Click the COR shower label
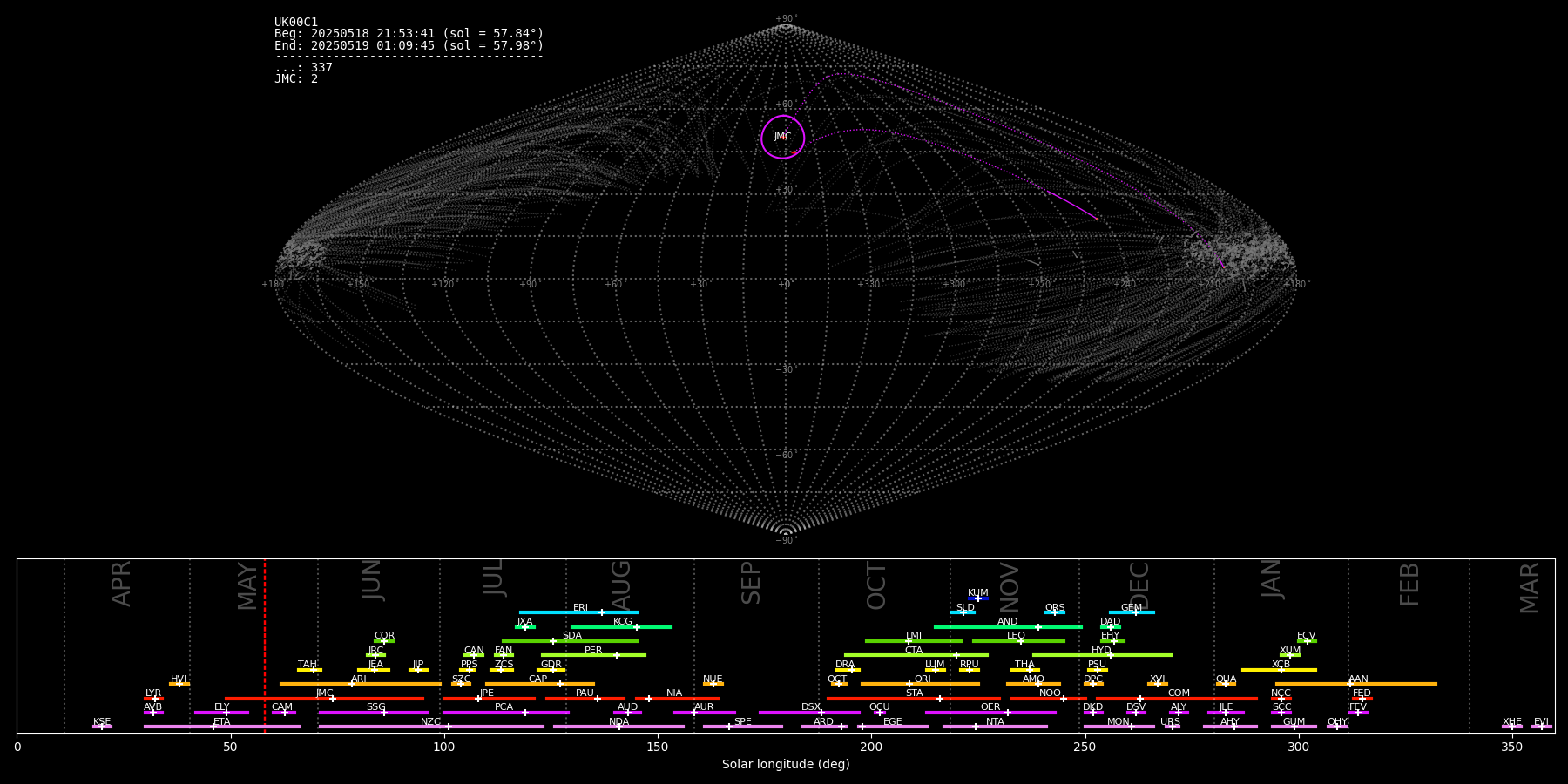1568x784 pixels. 384,636
